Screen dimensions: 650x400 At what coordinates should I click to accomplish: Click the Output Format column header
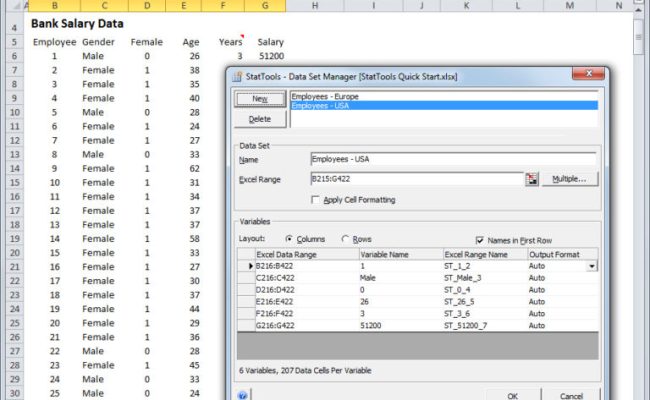click(x=563, y=255)
